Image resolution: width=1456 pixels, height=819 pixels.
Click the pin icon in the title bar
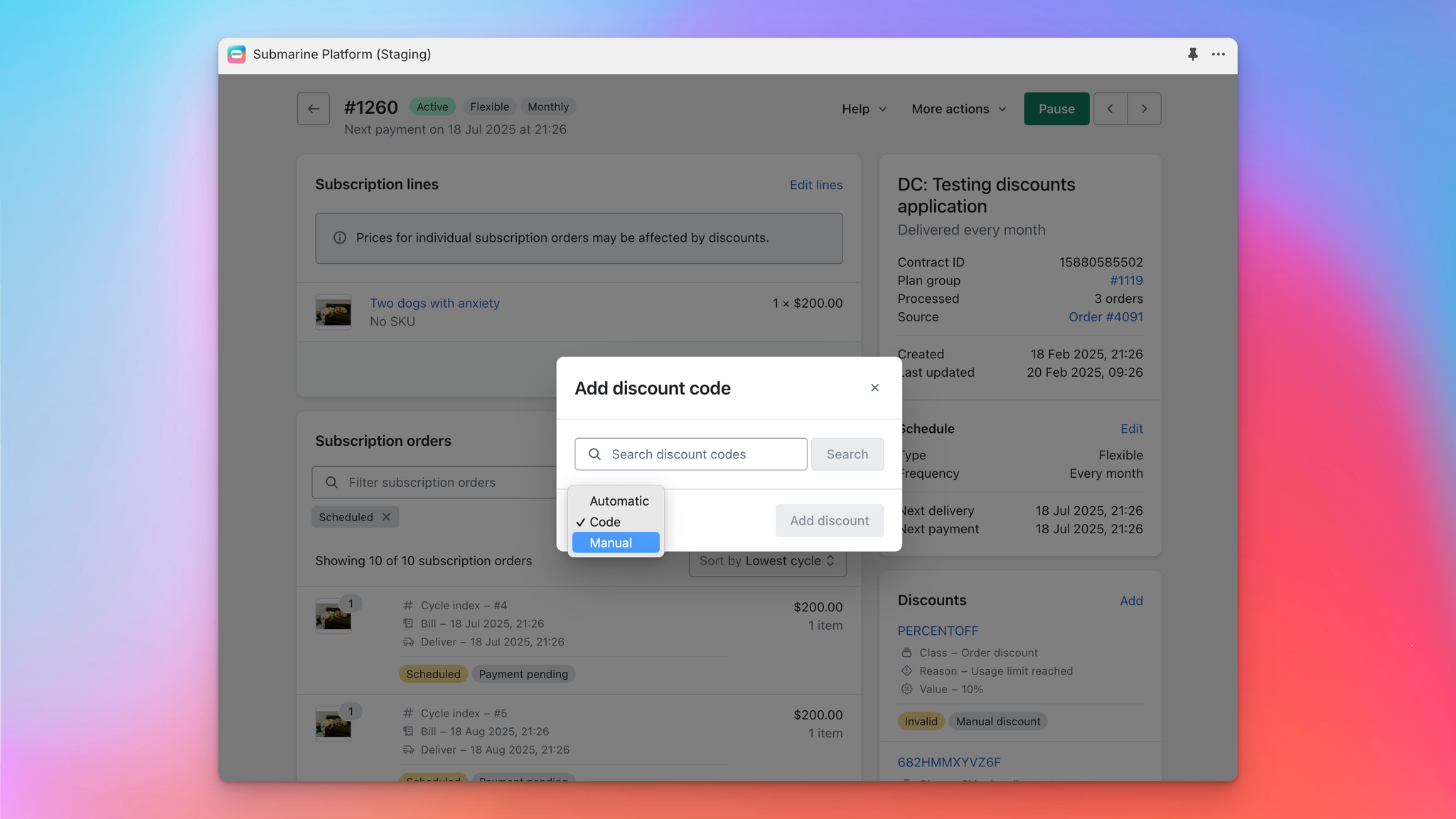click(x=1192, y=54)
